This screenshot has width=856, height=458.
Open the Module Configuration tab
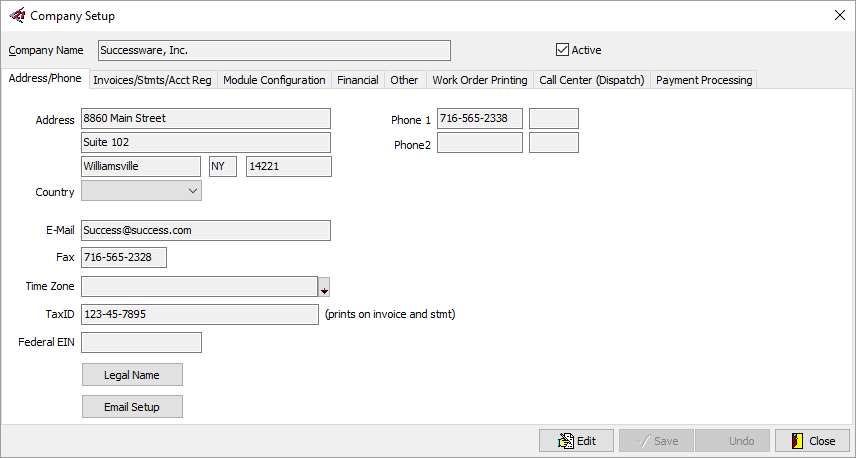tap(274, 80)
